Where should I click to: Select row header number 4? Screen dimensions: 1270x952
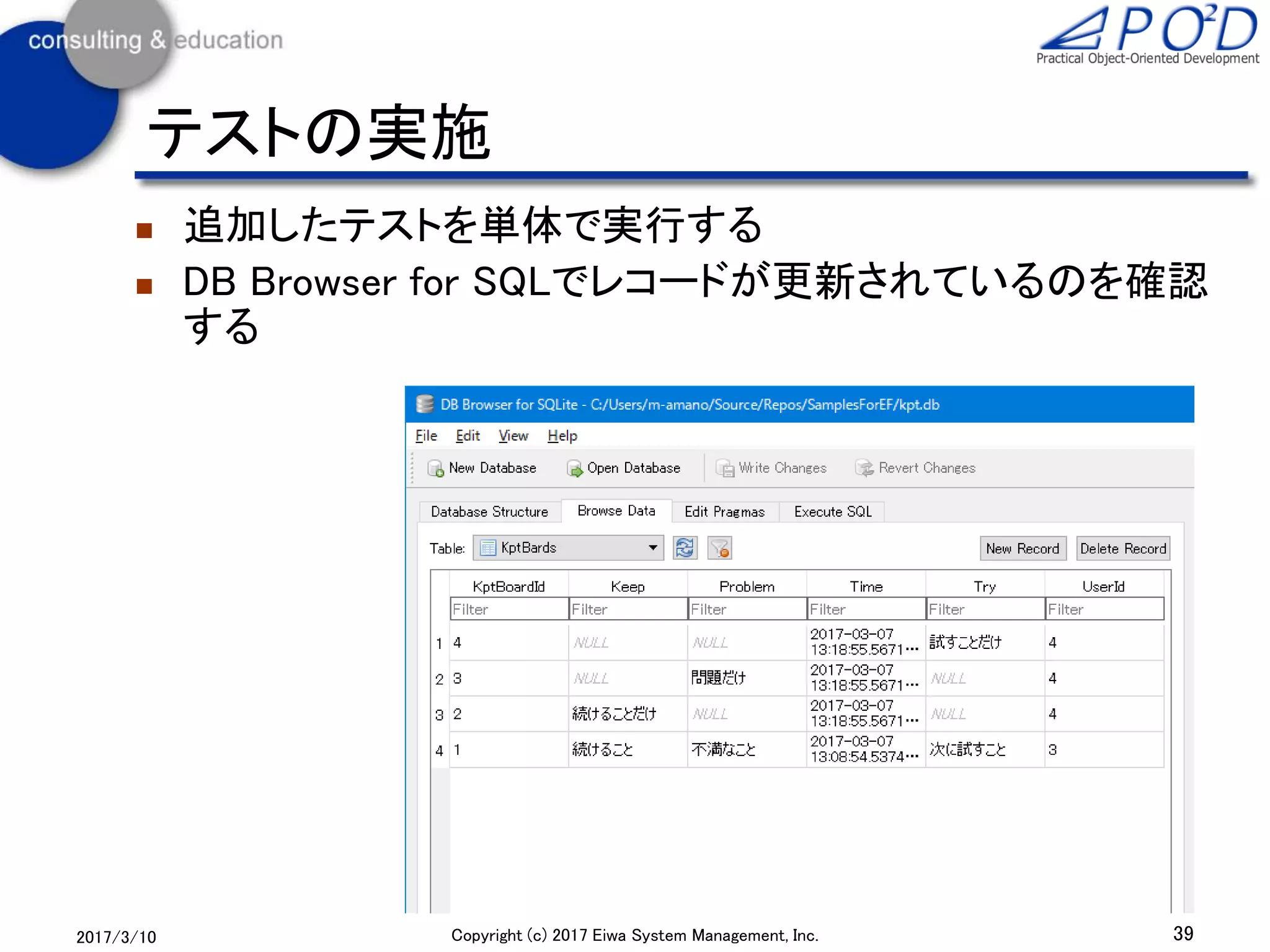pos(440,751)
